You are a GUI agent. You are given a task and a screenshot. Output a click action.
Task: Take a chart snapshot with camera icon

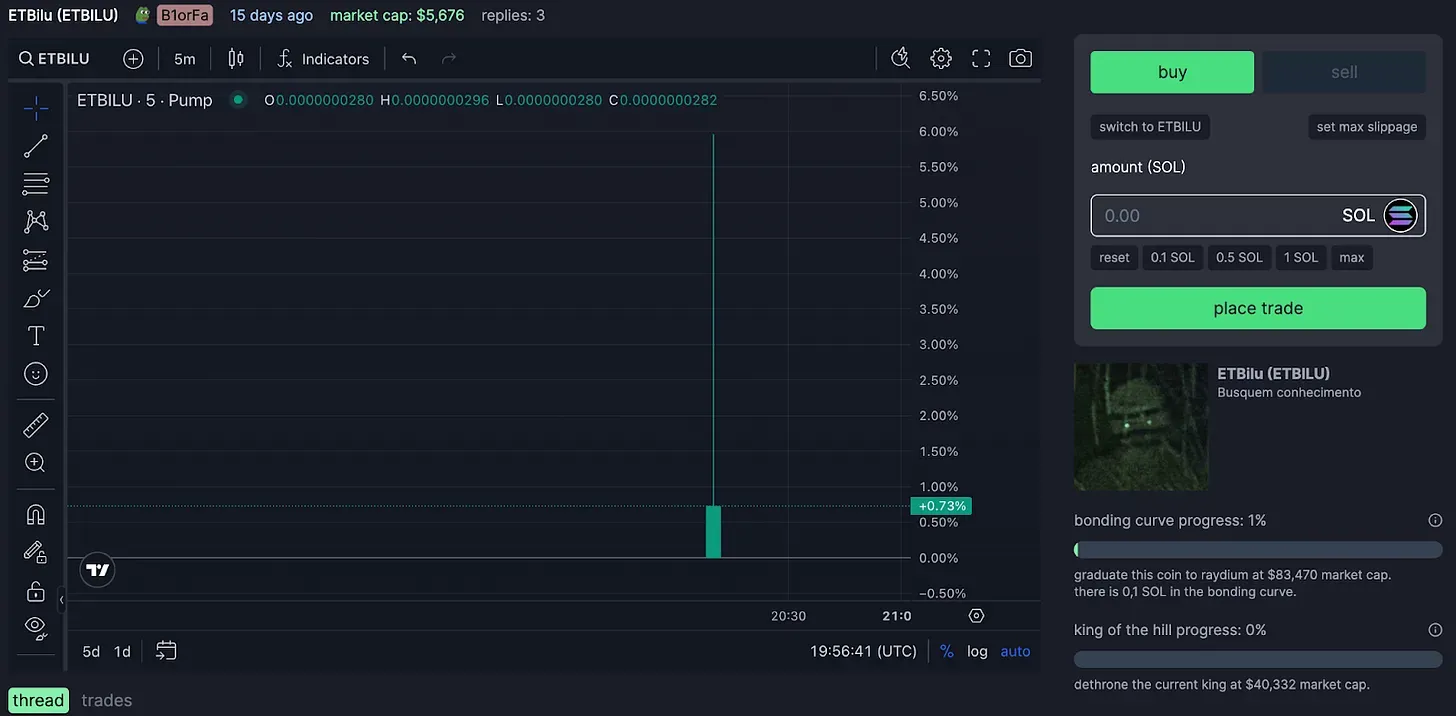[x=1020, y=59]
